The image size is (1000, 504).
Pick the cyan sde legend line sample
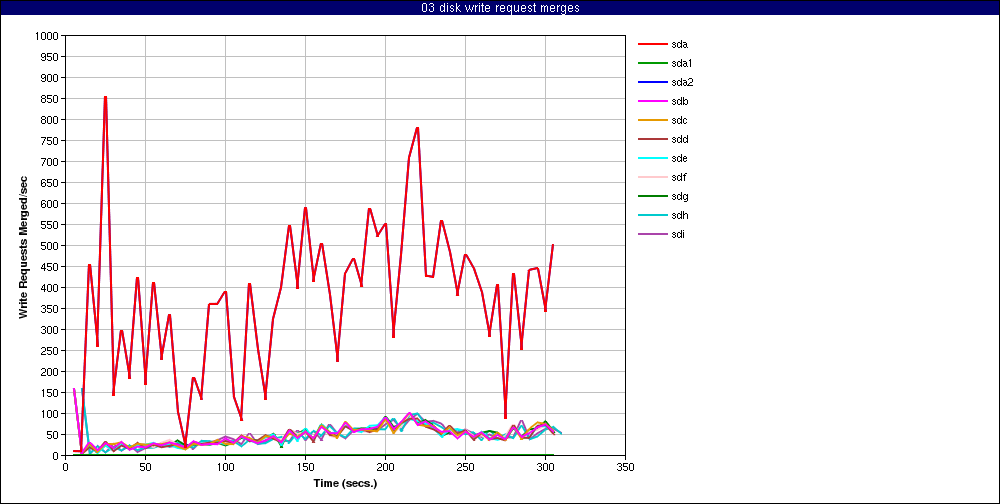click(652, 158)
